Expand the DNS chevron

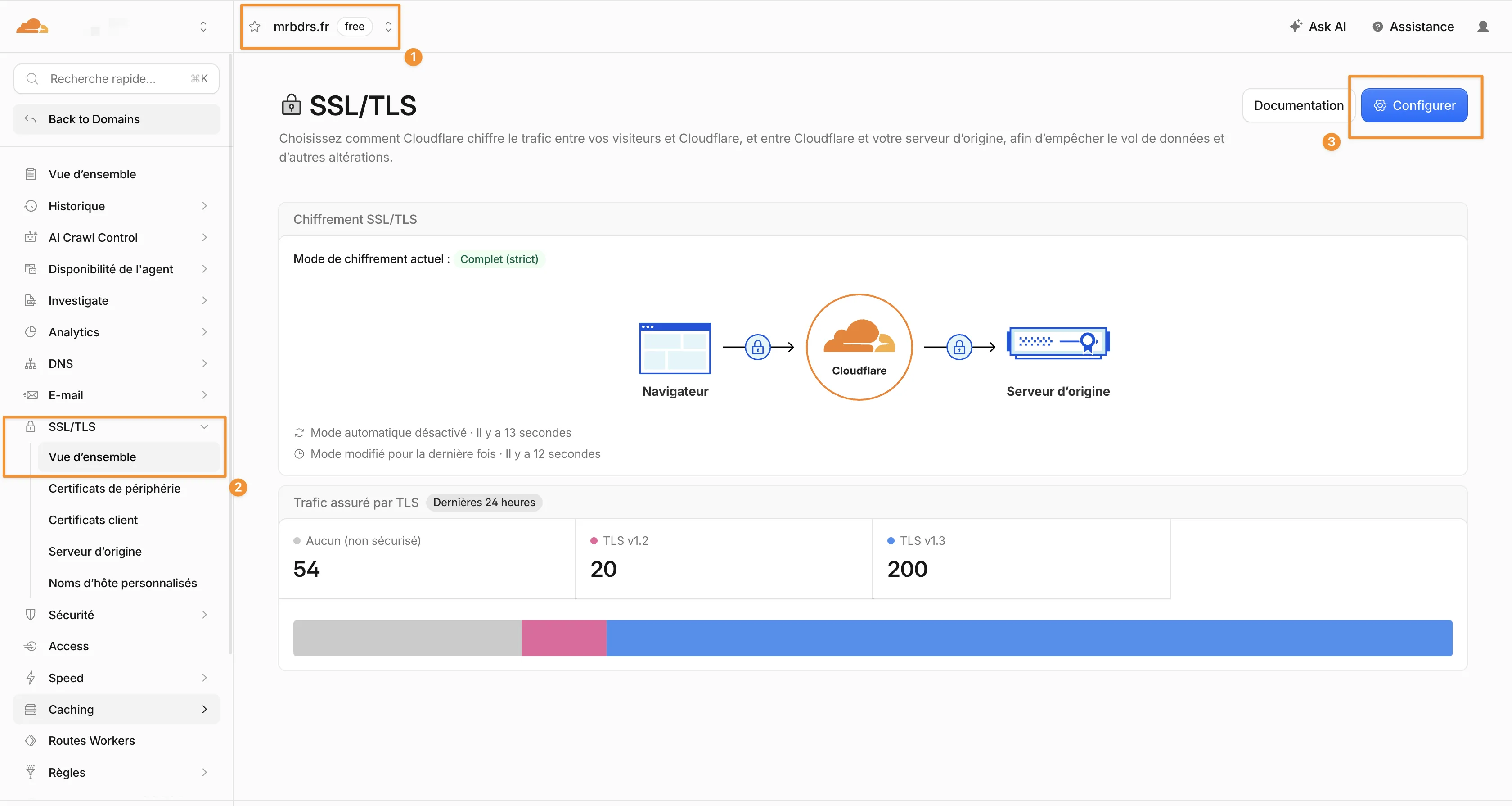coord(204,364)
